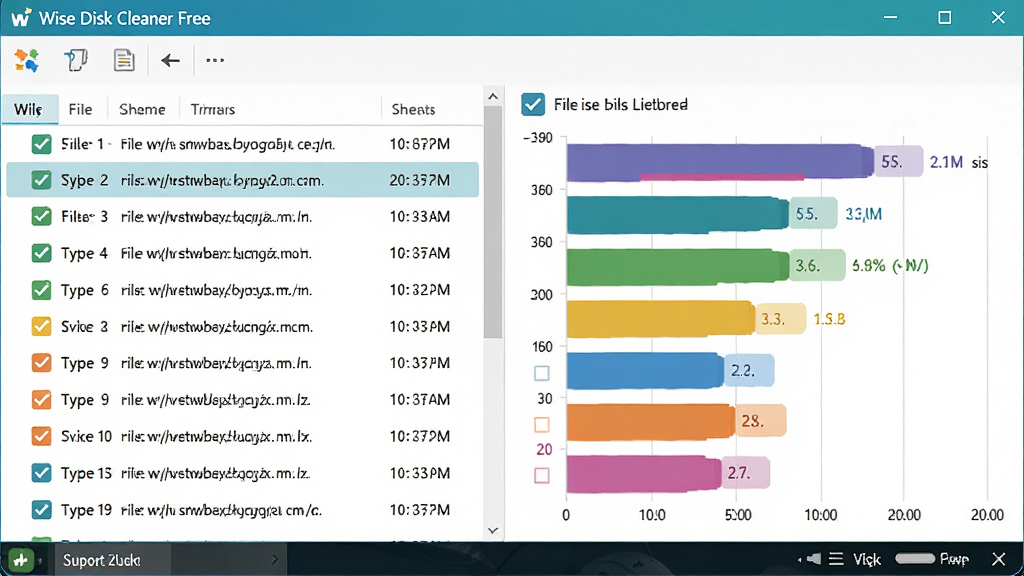
Task: Switch to the Wile tab
Action: coord(29,109)
